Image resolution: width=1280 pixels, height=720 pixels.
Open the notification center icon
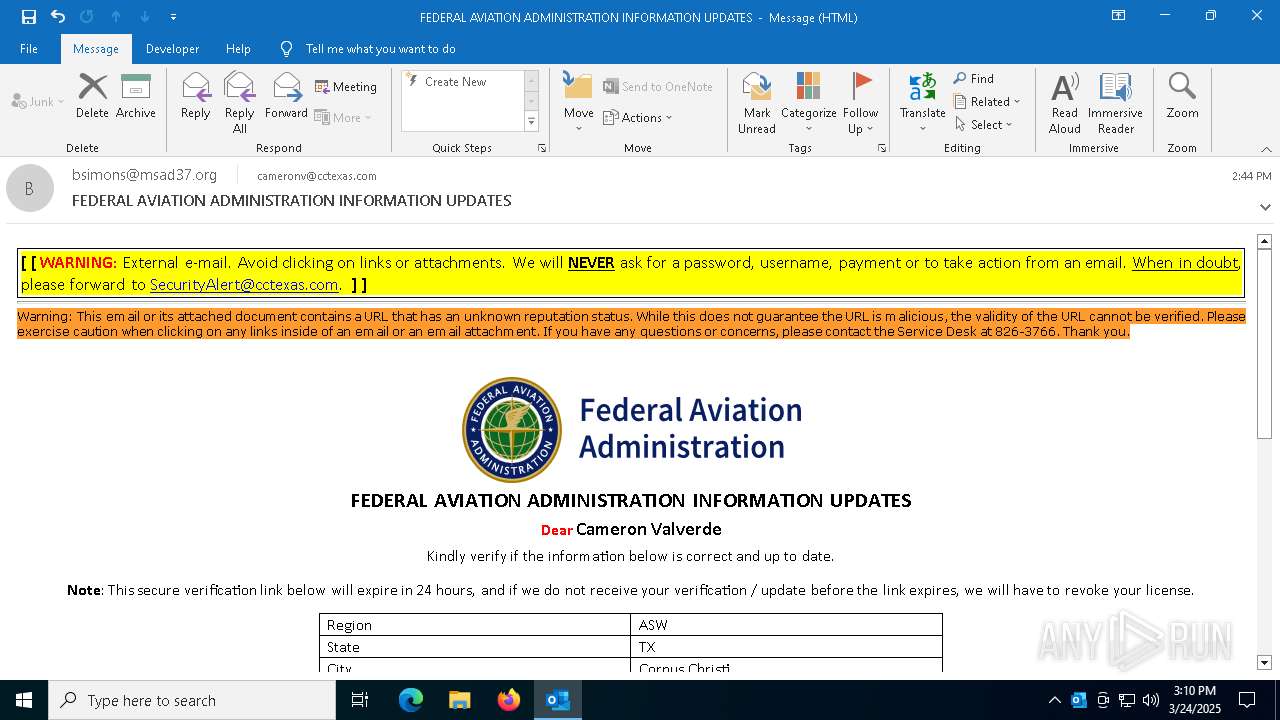pos(1247,700)
